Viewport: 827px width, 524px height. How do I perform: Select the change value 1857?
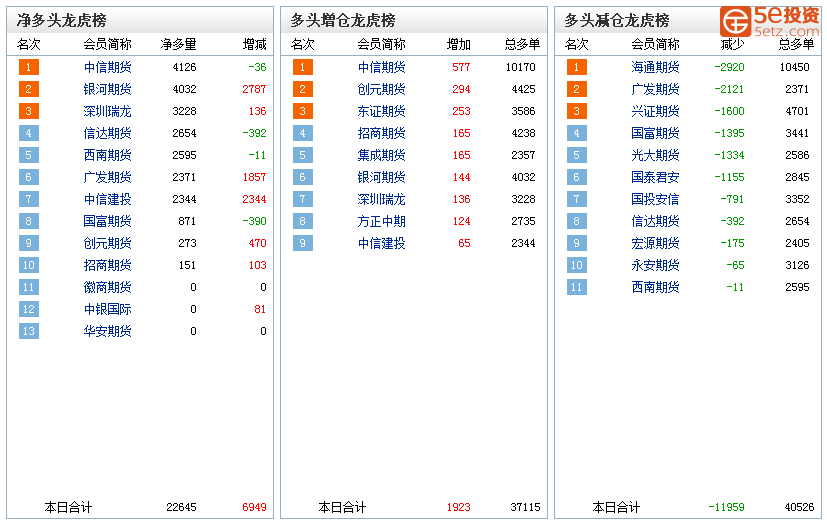tap(254, 178)
